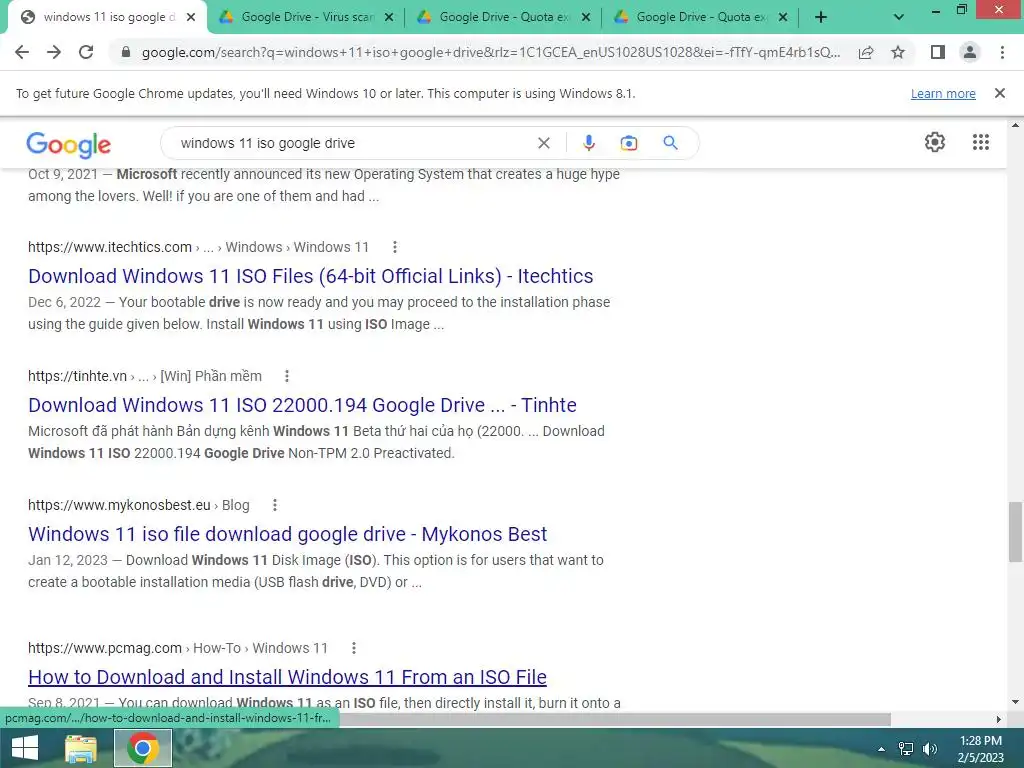The width and height of the screenshot is (1024, 768).
Task: Open the Windows Start button
Action: 25,748
